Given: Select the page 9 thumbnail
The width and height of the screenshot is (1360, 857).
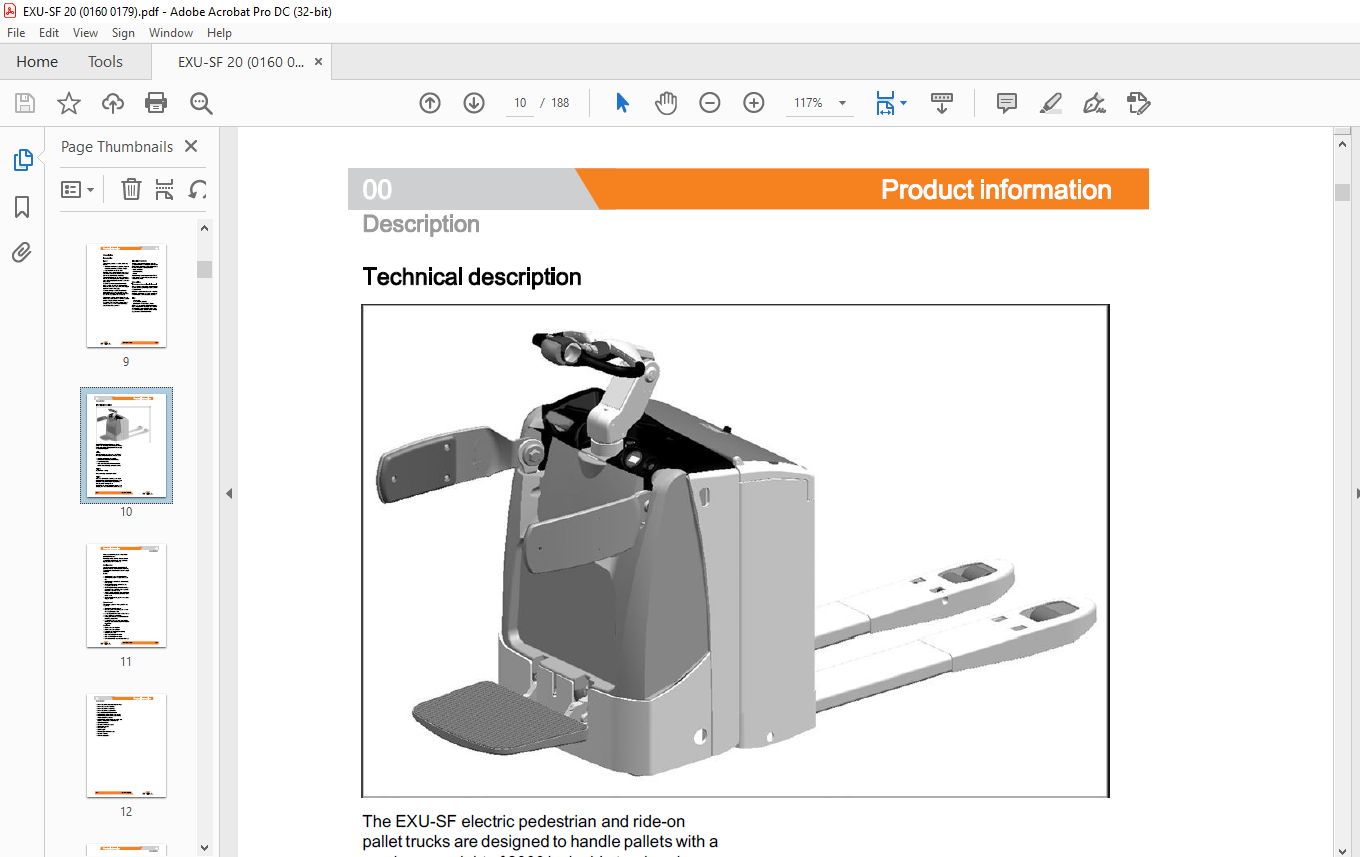Looking at the screenshot, I should click(126, 295).
